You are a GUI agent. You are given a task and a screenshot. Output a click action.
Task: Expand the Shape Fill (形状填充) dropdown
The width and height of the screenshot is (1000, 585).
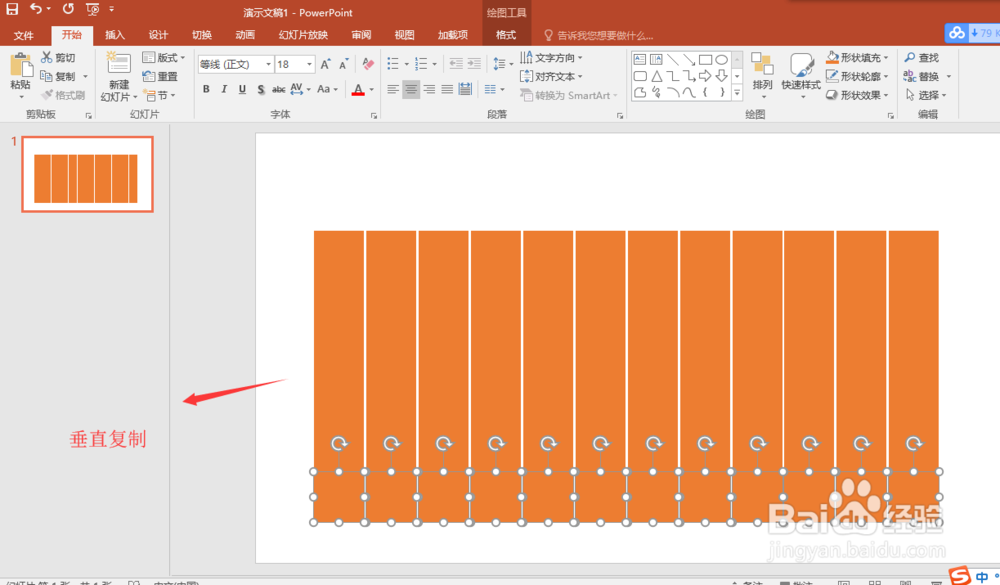(x=886, y=58)
